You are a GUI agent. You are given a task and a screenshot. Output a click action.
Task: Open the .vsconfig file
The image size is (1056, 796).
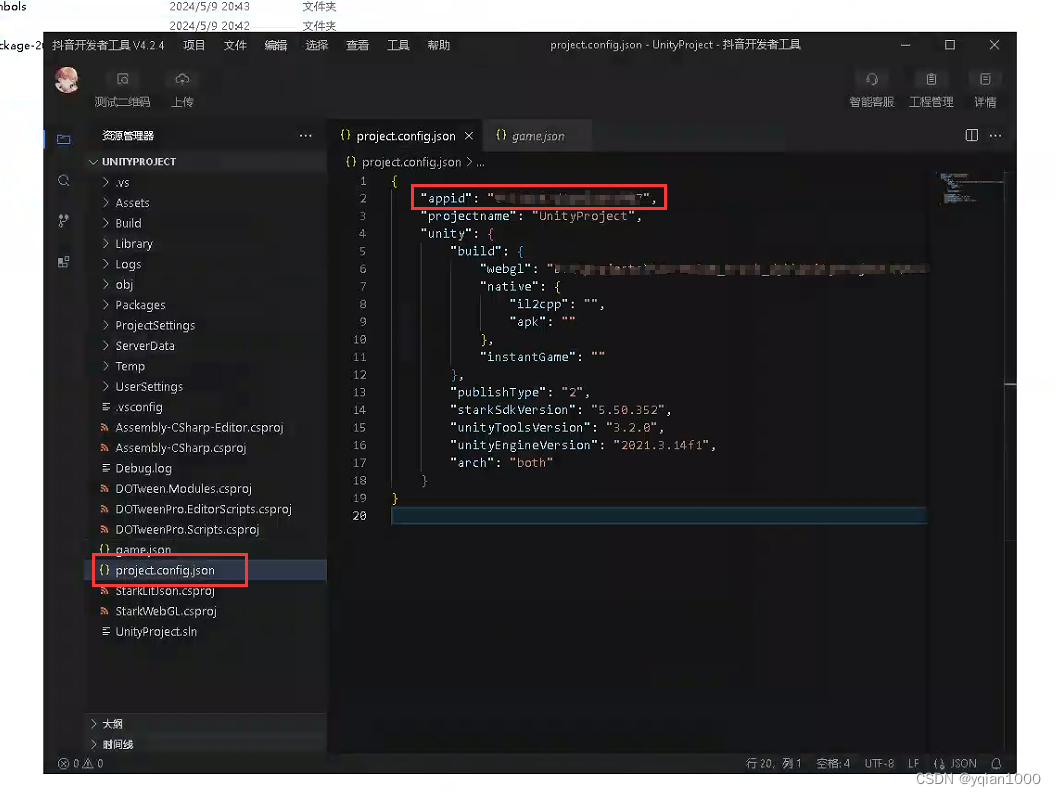click(x=205, y=407)
